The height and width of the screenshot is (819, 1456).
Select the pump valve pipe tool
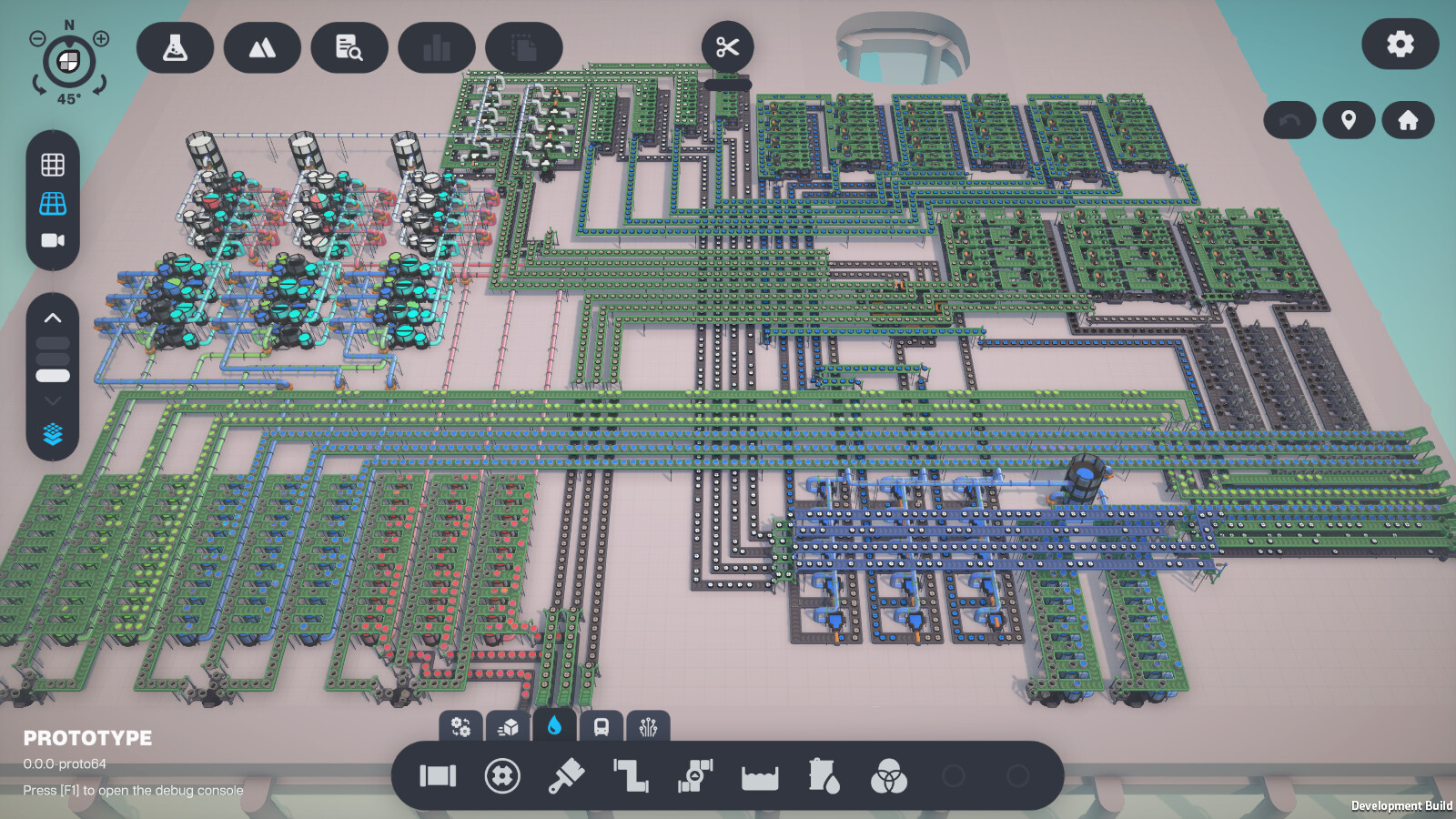(x=695, y=776)
